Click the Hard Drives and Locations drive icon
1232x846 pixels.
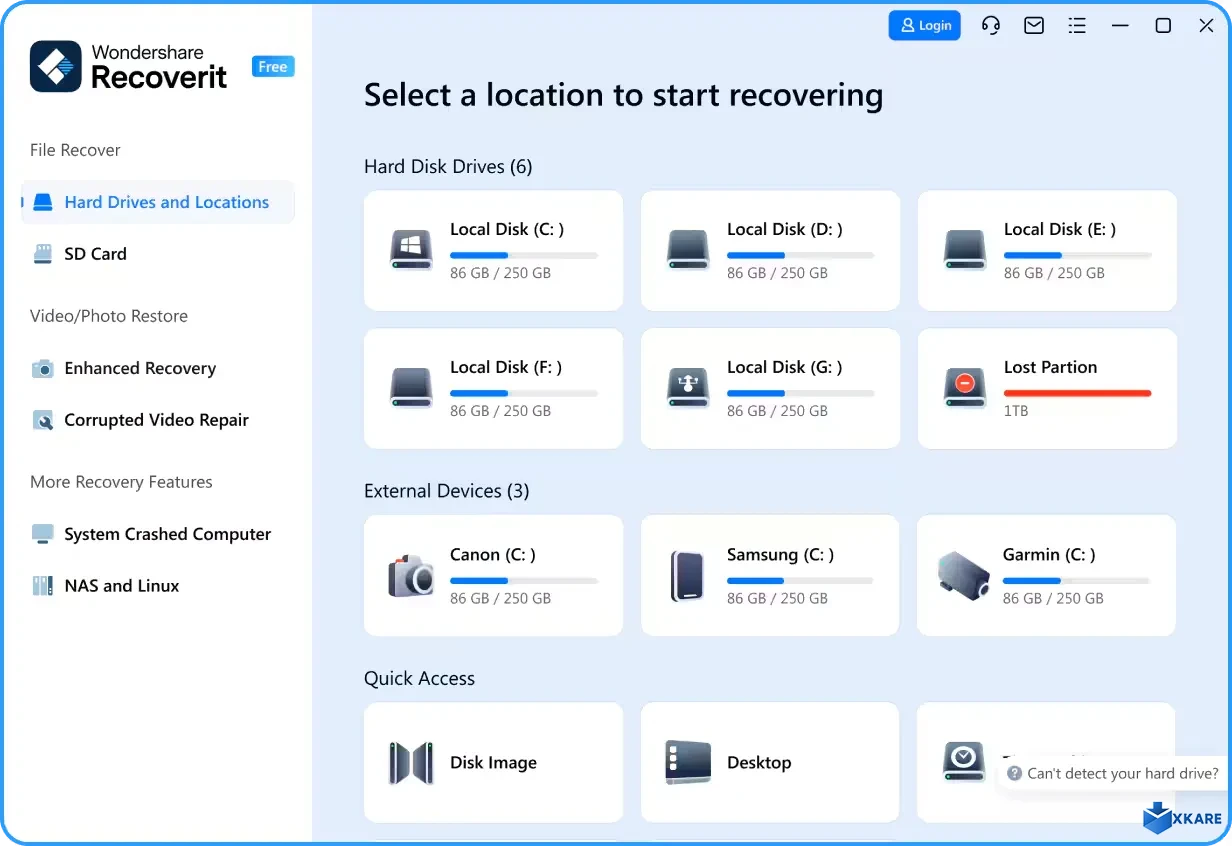click(x=42, y=202)
